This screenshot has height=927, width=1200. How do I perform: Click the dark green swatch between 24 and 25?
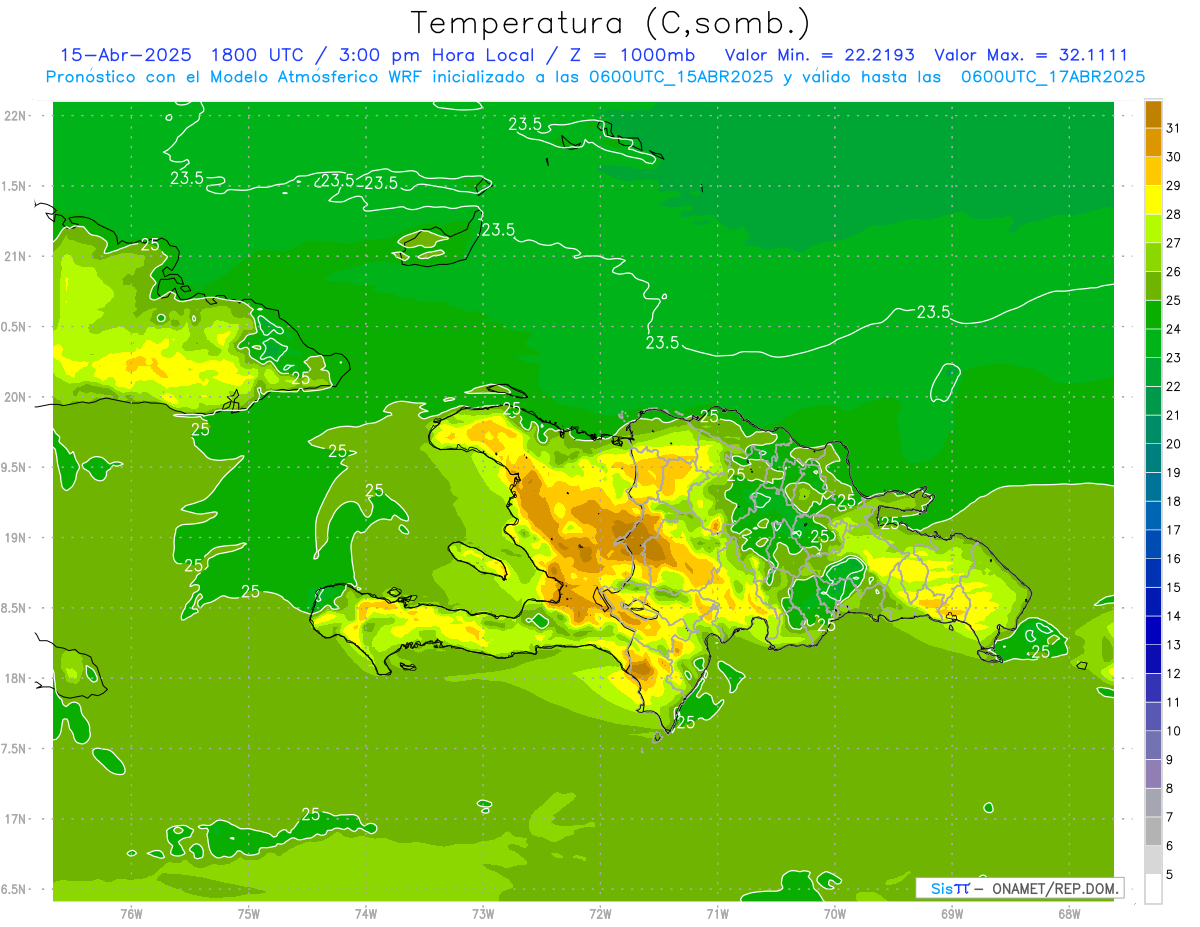click(1153, 314)
